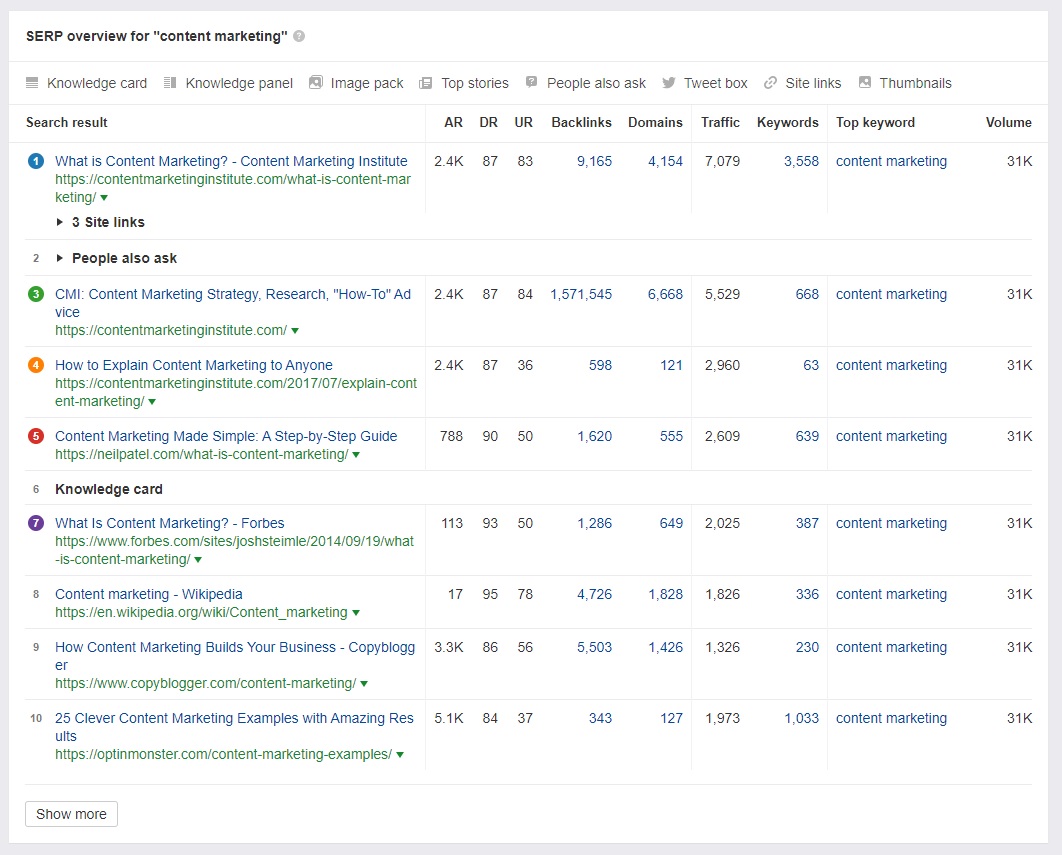Click the Tweet box bird icon
The width and height of the screenshot is (1062, 855).
click(x=669, y=83)
